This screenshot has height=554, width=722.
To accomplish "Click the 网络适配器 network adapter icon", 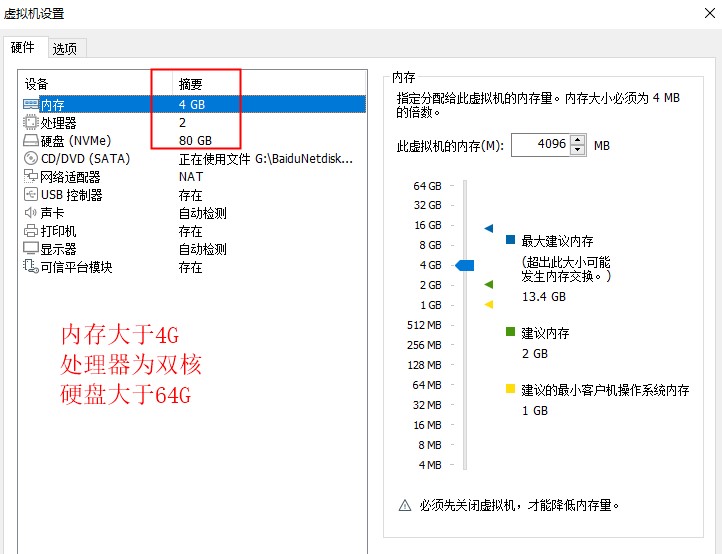I will tap(31, 176).
